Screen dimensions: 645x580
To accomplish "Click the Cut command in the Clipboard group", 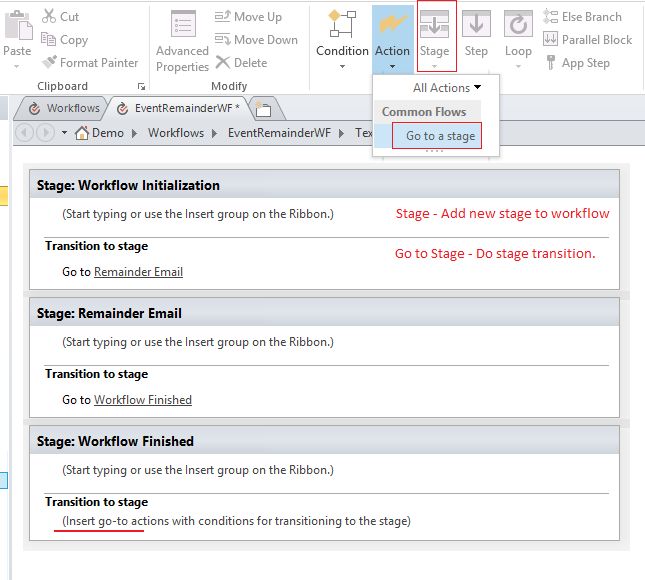I will click(x=60, y=16).
